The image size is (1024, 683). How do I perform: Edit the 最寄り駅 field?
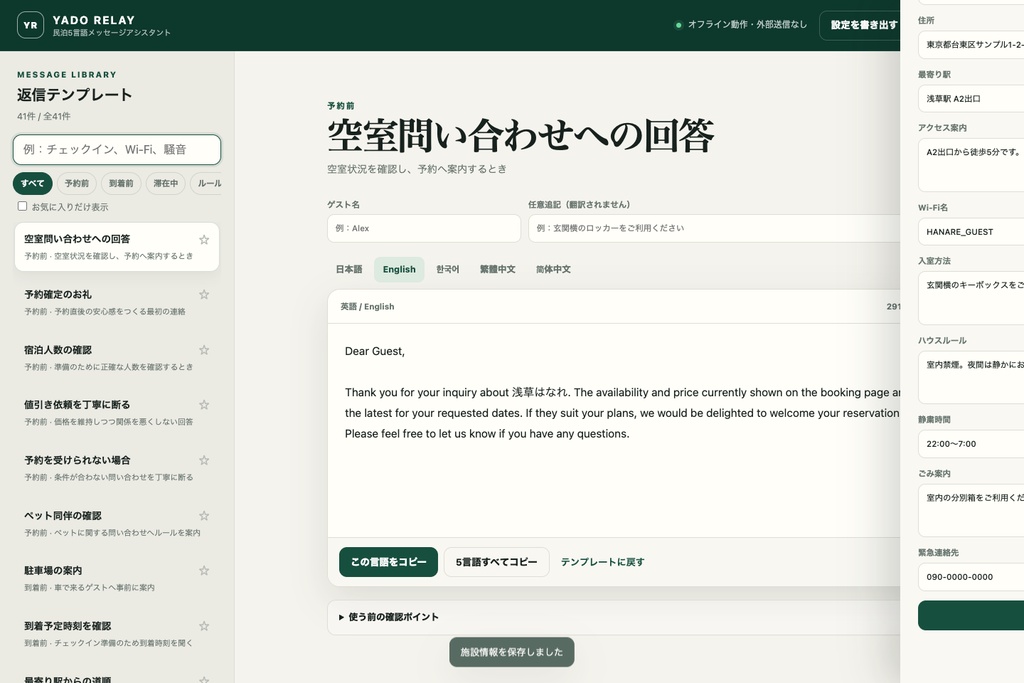point(970,99)
